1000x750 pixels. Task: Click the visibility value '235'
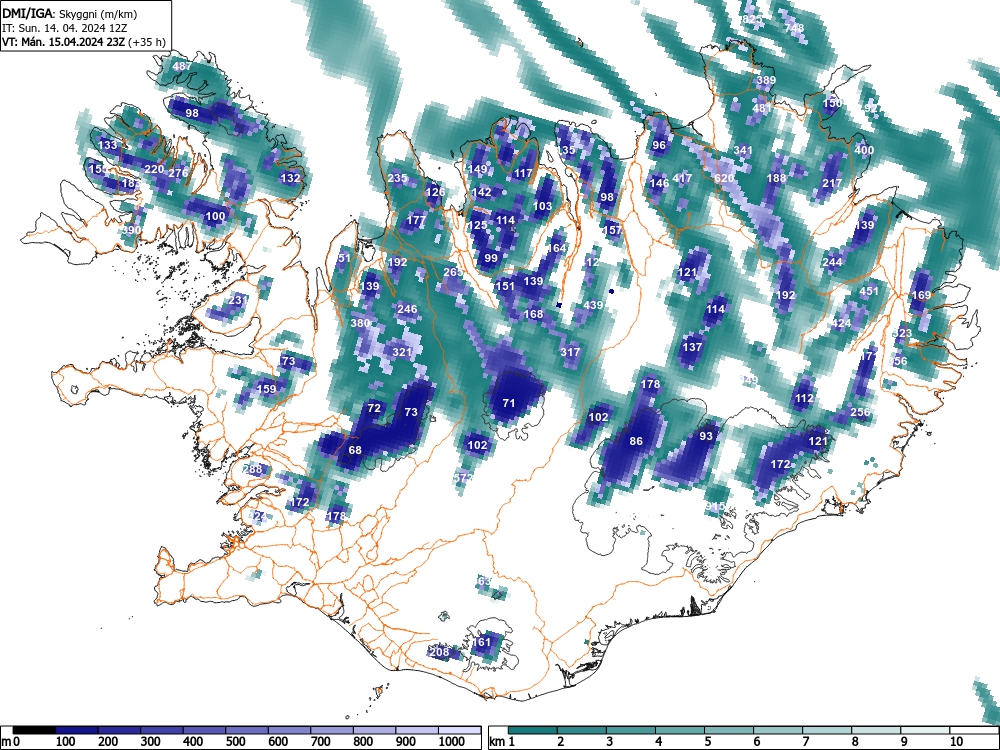(x=397, y=178)
